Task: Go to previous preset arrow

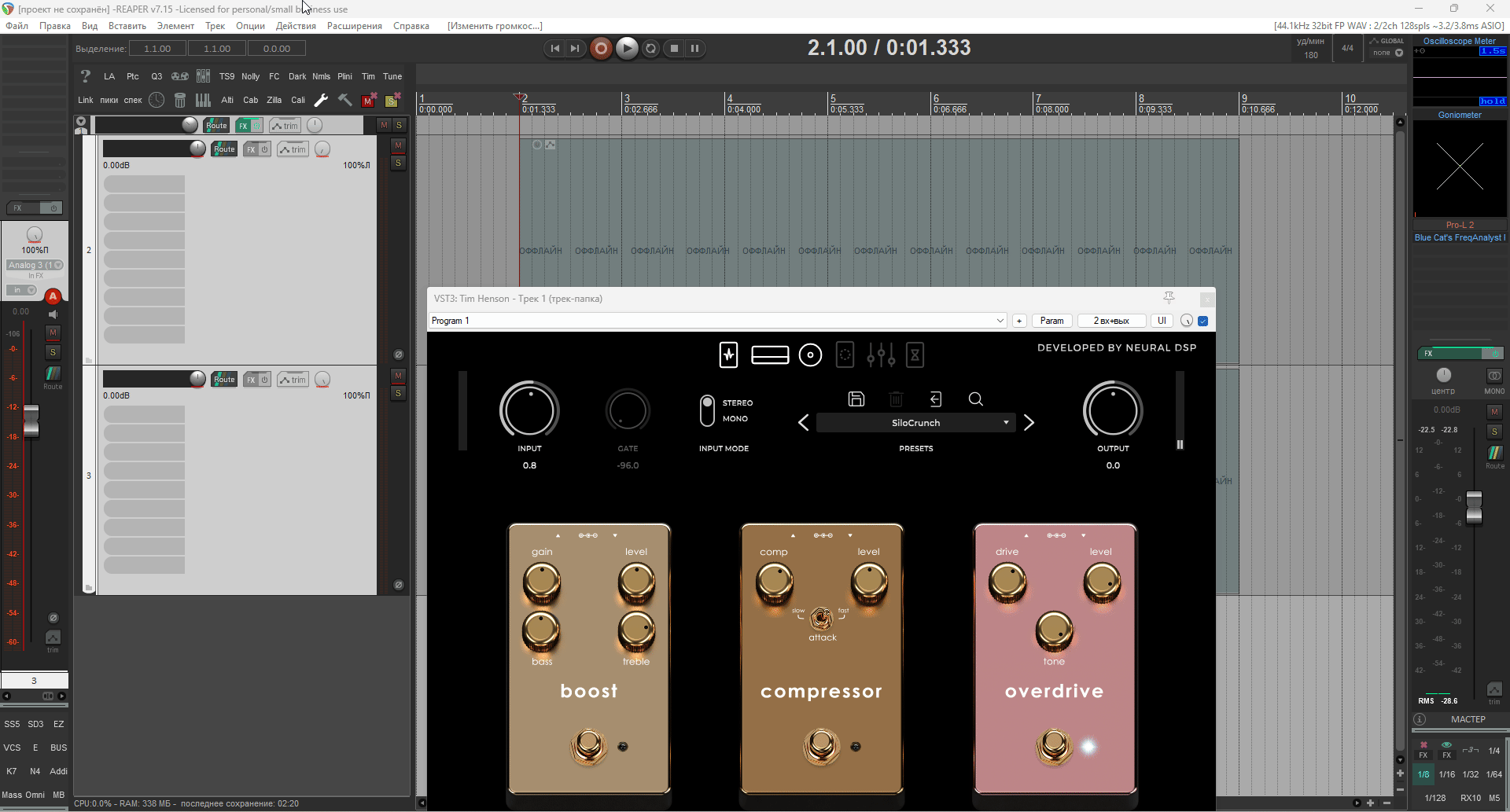Action: coord(803,423)
